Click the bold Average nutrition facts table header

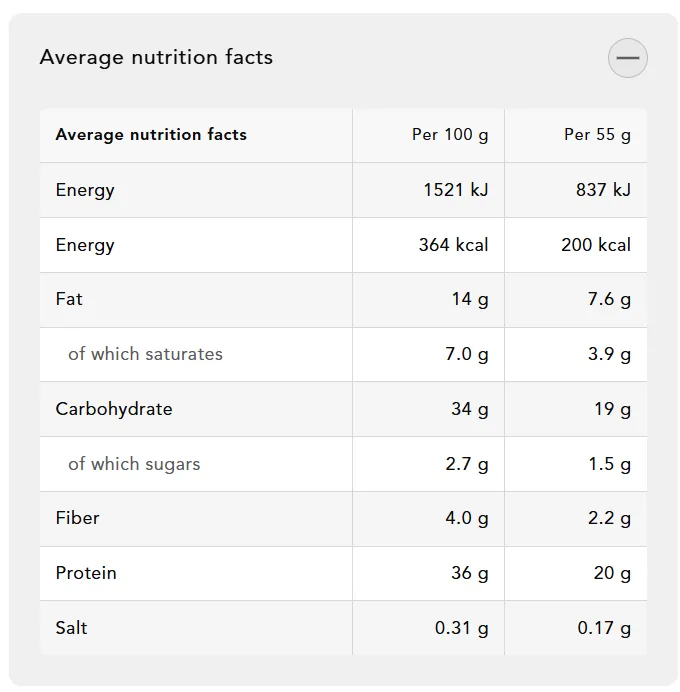click(151, 135)
